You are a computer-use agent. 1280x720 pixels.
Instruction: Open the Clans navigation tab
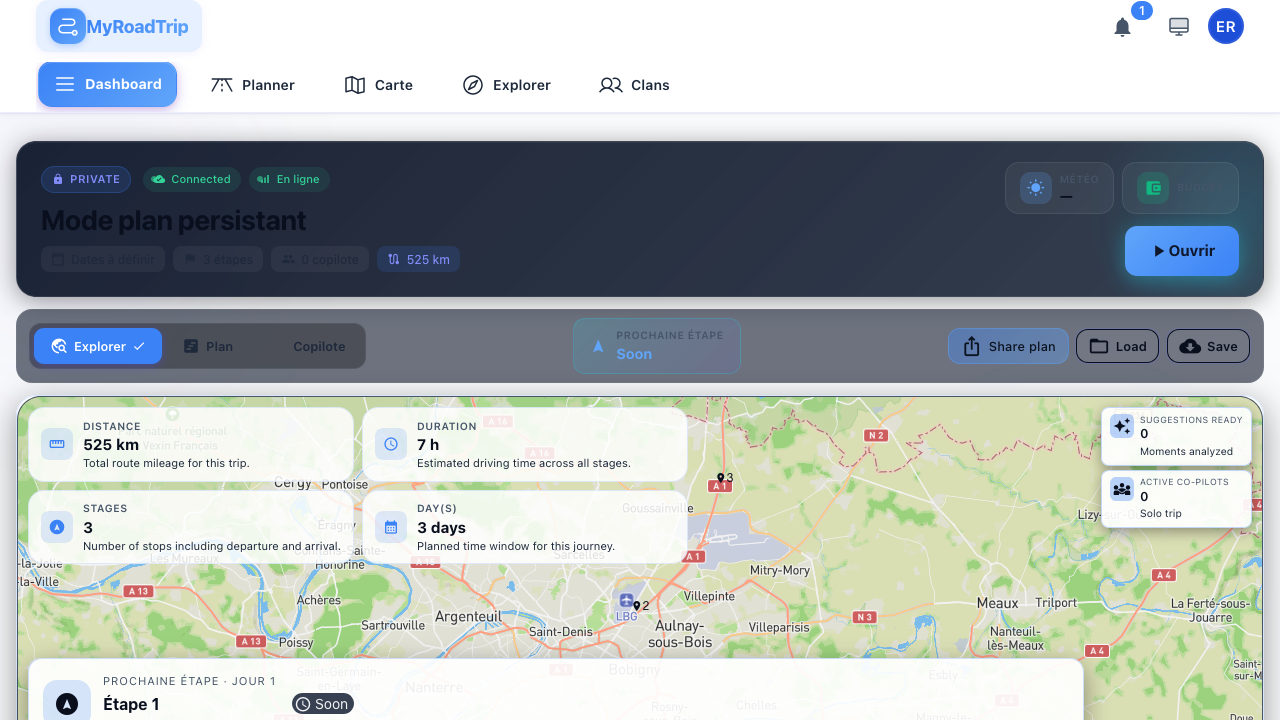coord(635,85)
